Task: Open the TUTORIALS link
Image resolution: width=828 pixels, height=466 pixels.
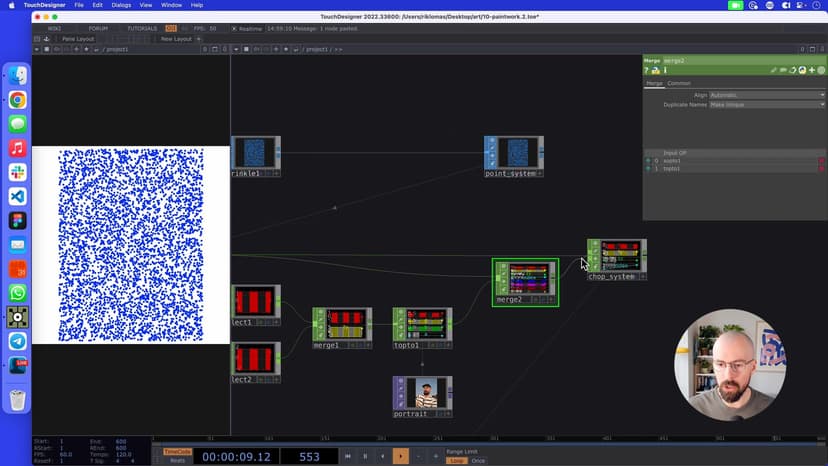Action: tap(142, 28)
